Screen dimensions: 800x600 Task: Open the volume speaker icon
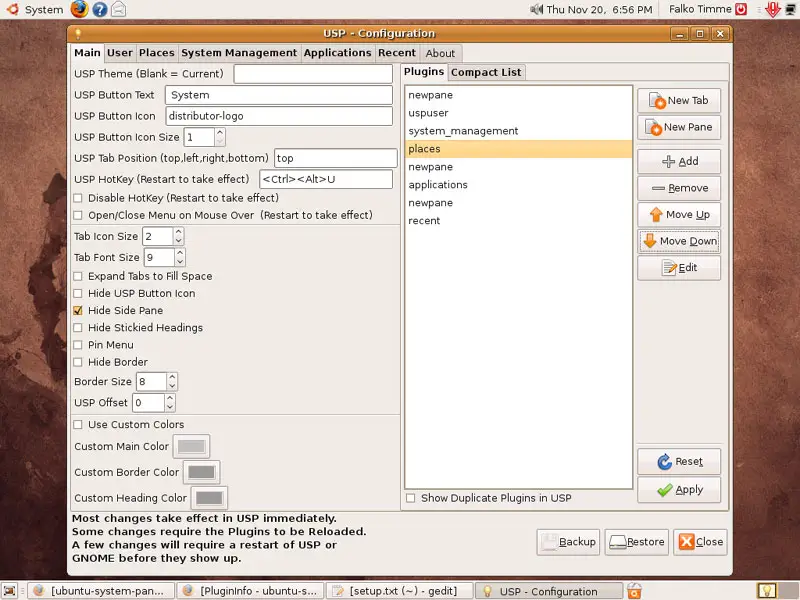pos(536,9)
